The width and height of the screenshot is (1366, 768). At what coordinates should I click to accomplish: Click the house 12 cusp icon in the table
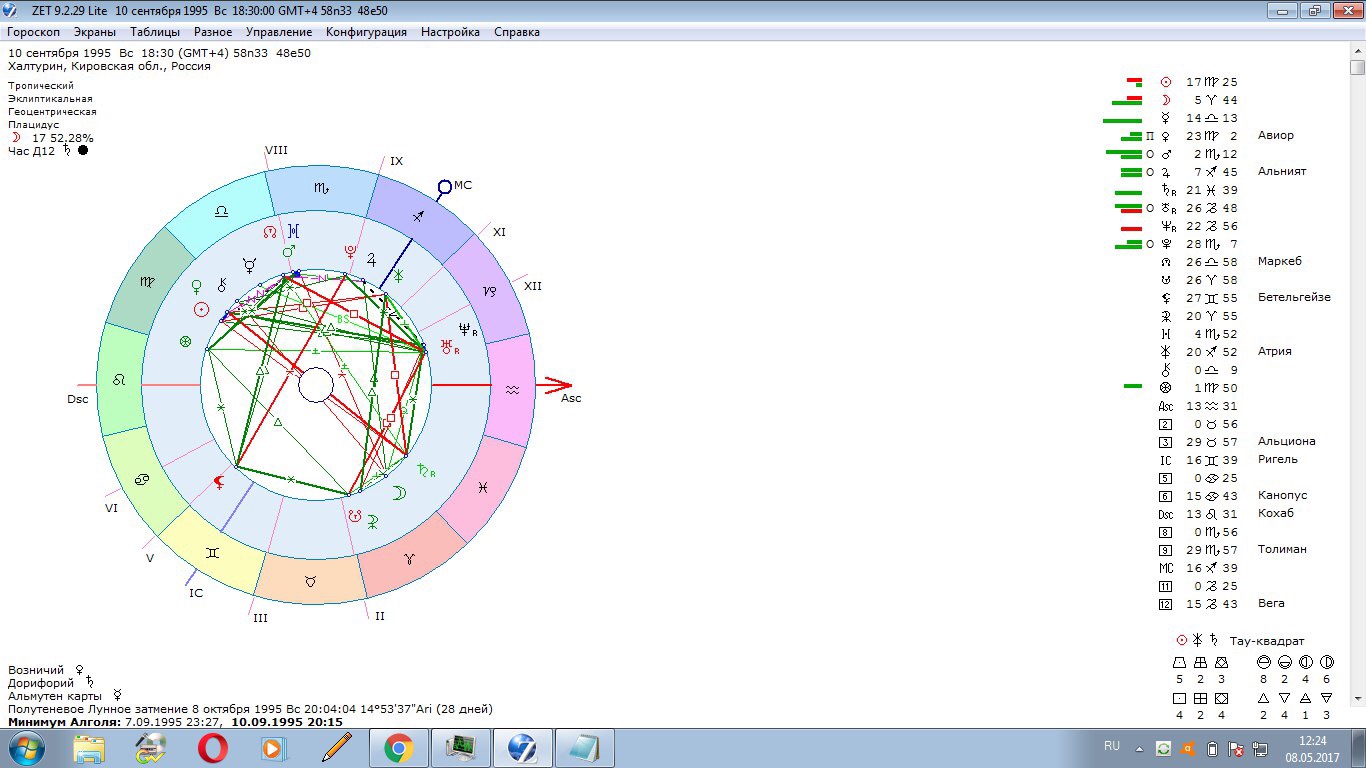pyautogui.click(x=1165, y=604)
